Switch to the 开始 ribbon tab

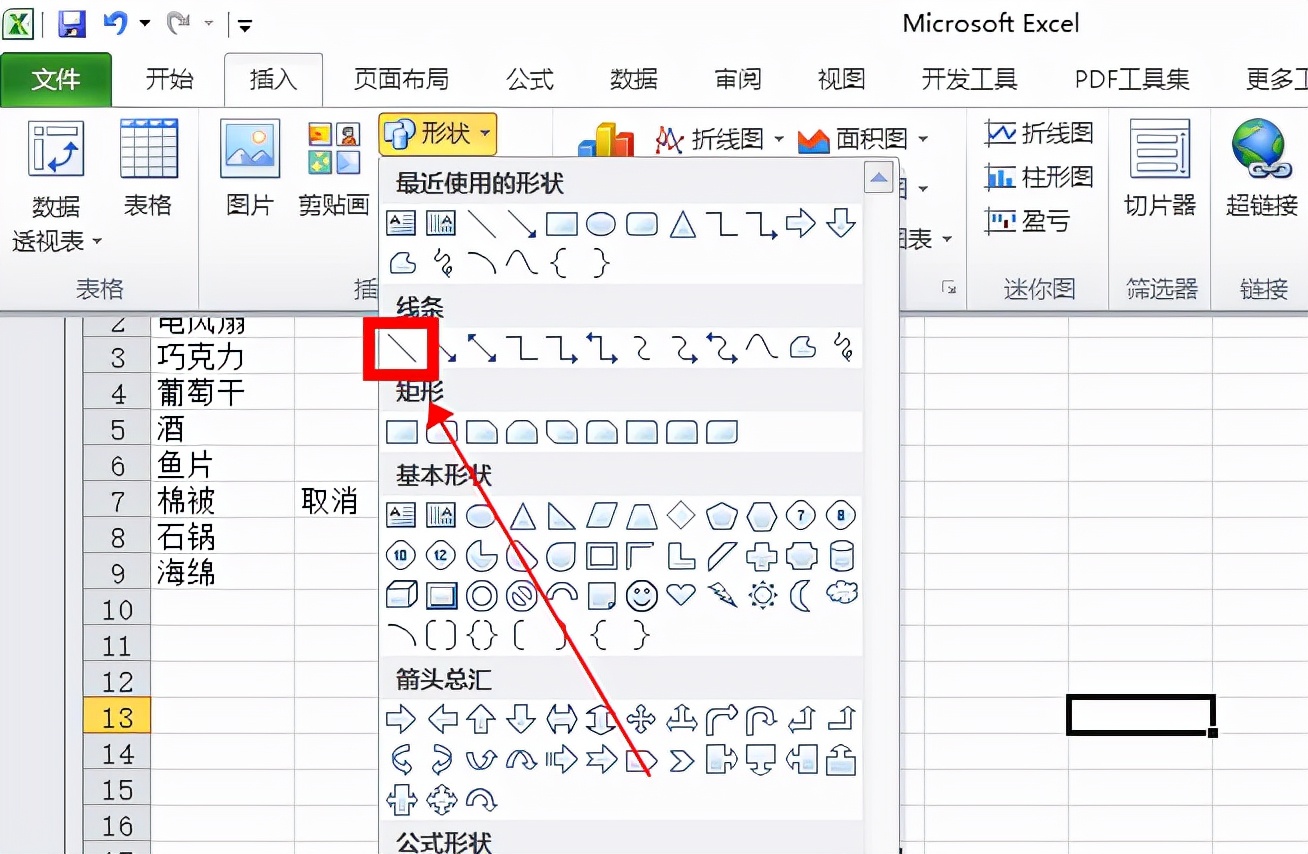click(x=168, y=79)
